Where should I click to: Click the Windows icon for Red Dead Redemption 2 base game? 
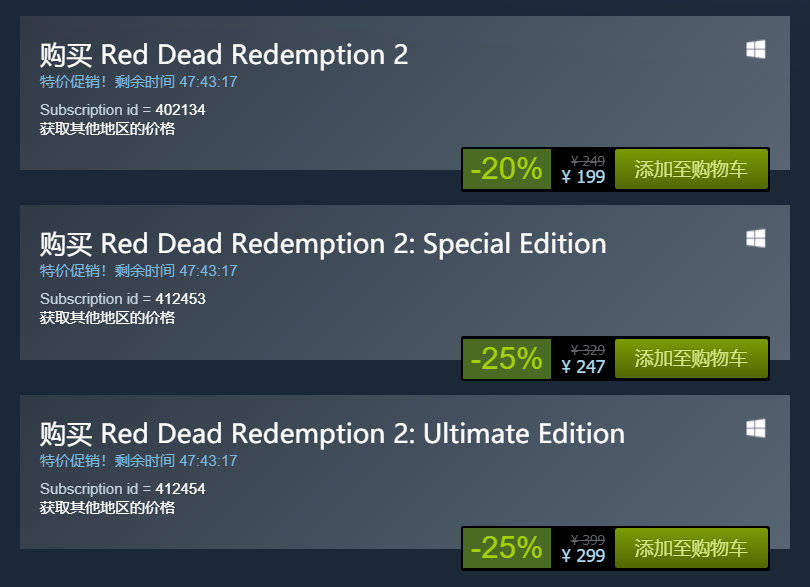pos(756,49)
